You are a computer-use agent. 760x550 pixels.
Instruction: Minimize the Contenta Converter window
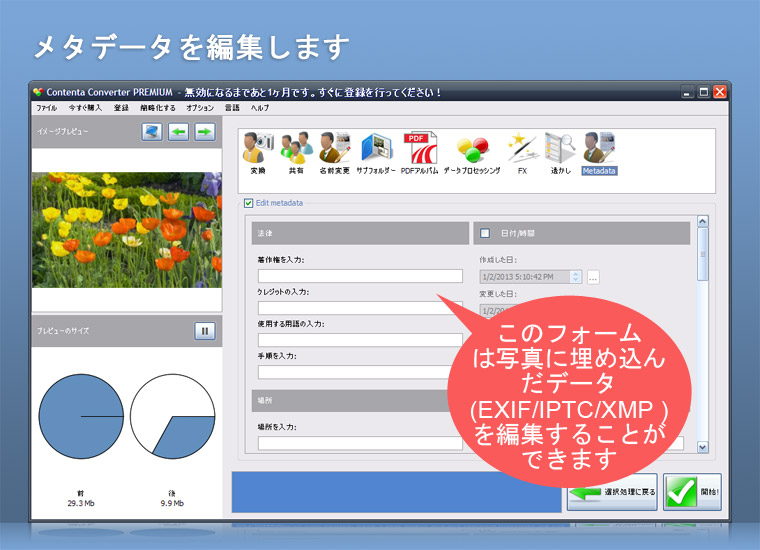tap(687, 92)
